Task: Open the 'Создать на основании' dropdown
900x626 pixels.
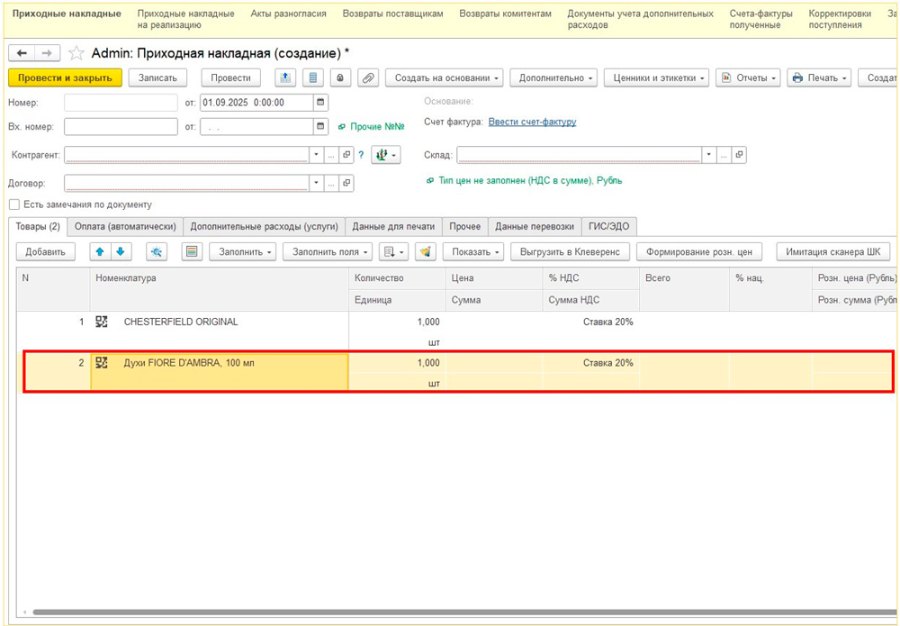Action: pos(444,78)
